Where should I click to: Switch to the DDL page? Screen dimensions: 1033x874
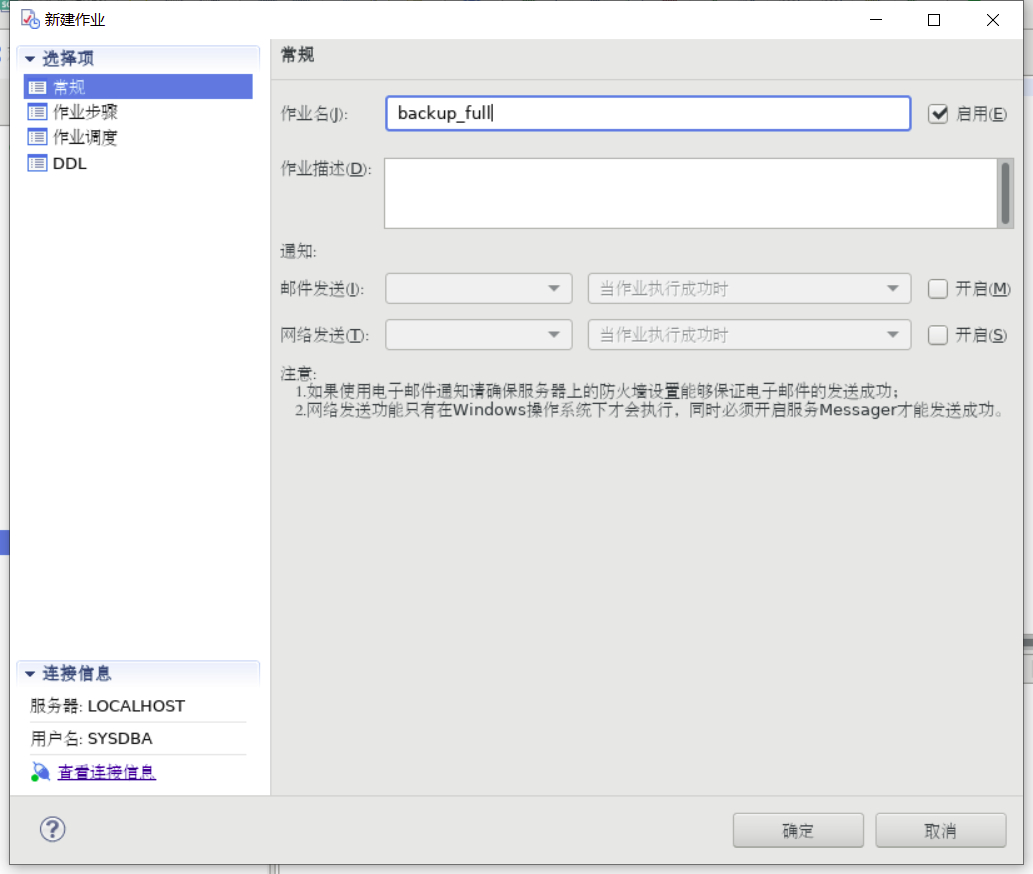click(68, 162)
